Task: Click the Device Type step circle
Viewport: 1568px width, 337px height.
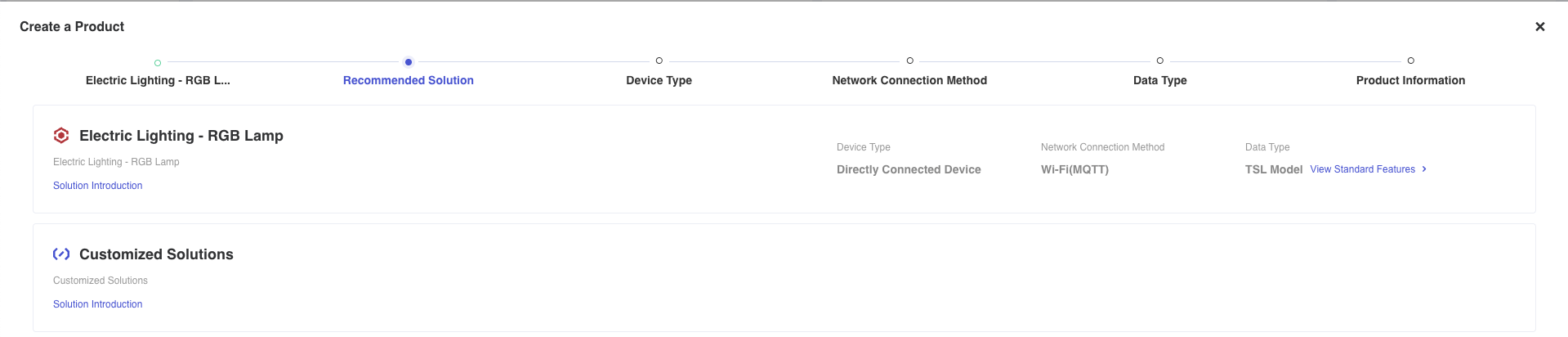Action: tap(659, 61)
